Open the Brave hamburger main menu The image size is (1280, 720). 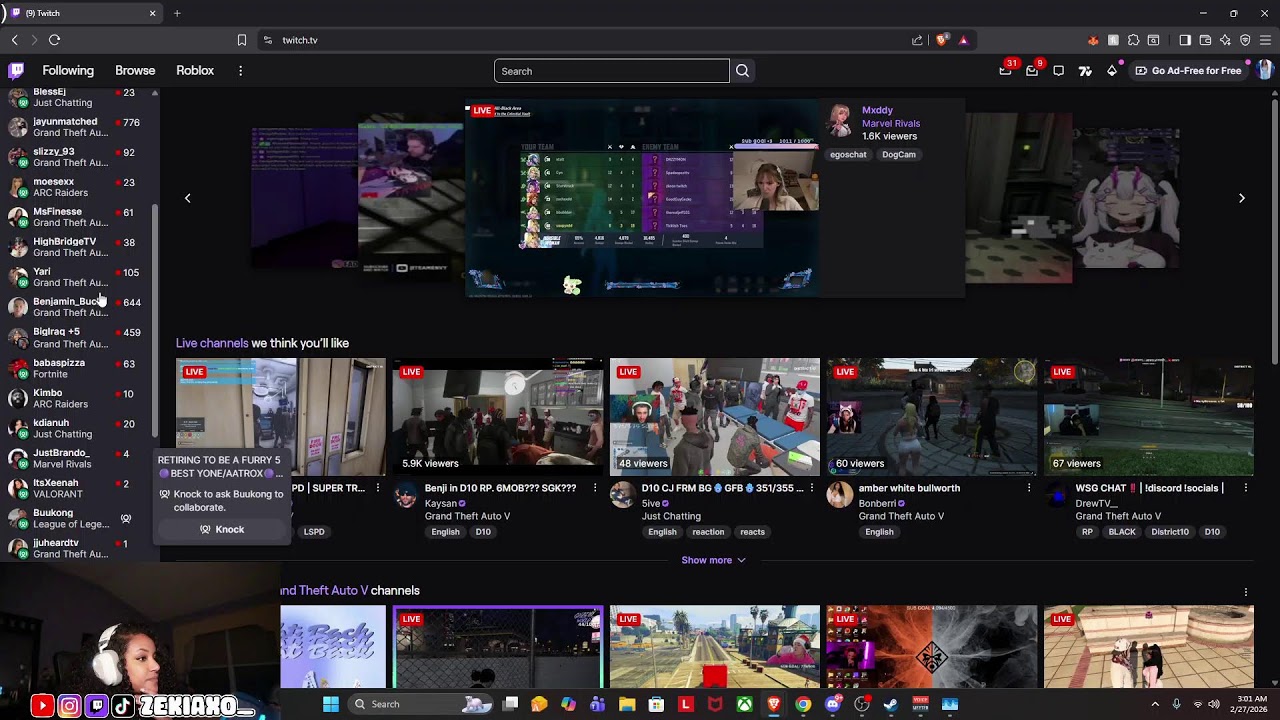coord(1265,40)
